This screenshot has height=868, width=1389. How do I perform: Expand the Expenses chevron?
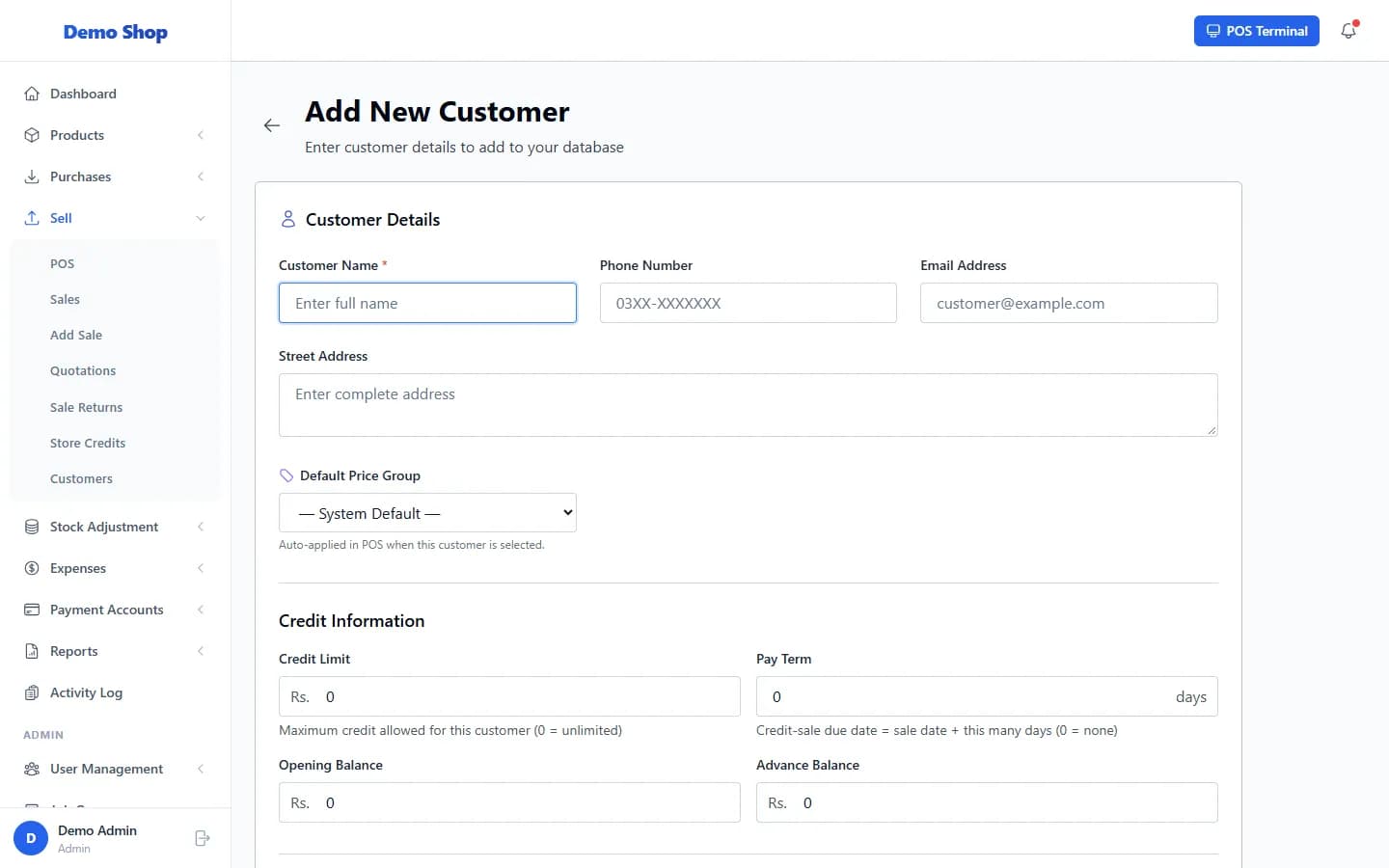201,568
